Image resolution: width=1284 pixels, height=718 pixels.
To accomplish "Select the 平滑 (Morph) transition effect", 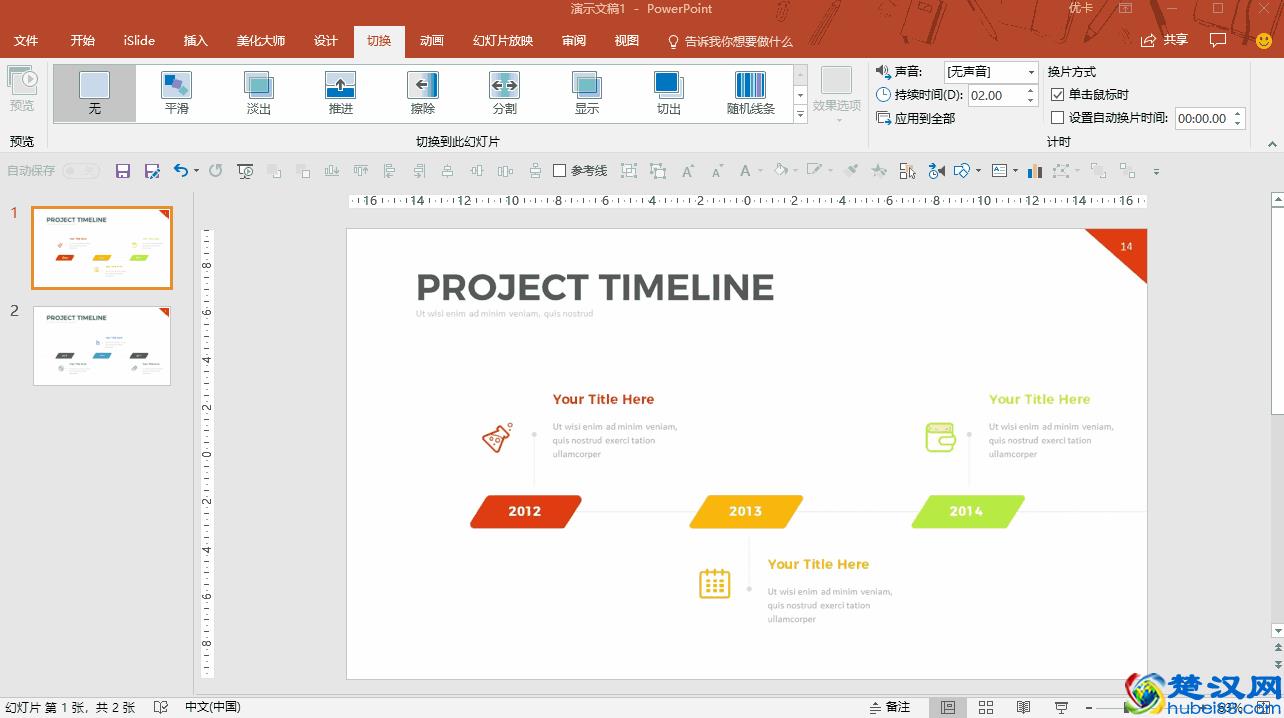I will click(177, 93).
